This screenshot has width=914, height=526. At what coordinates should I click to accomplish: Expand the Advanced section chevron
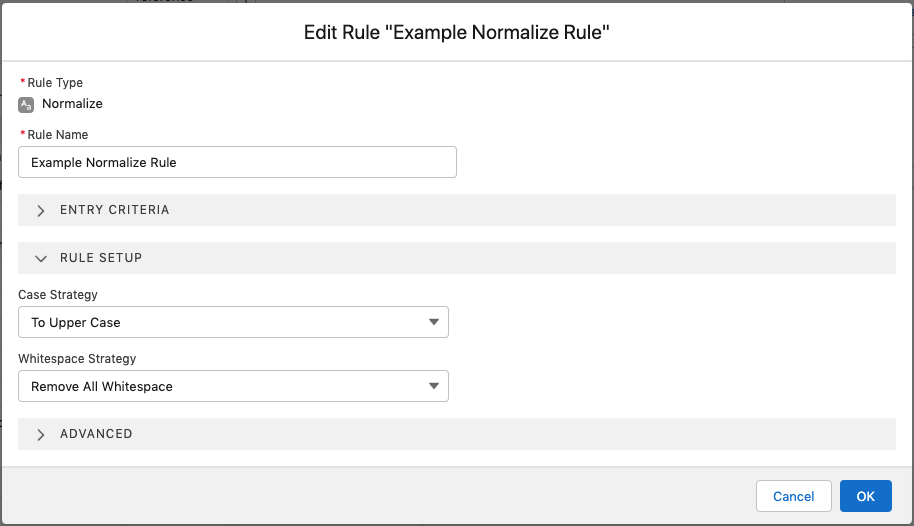(x=41, y=434)
